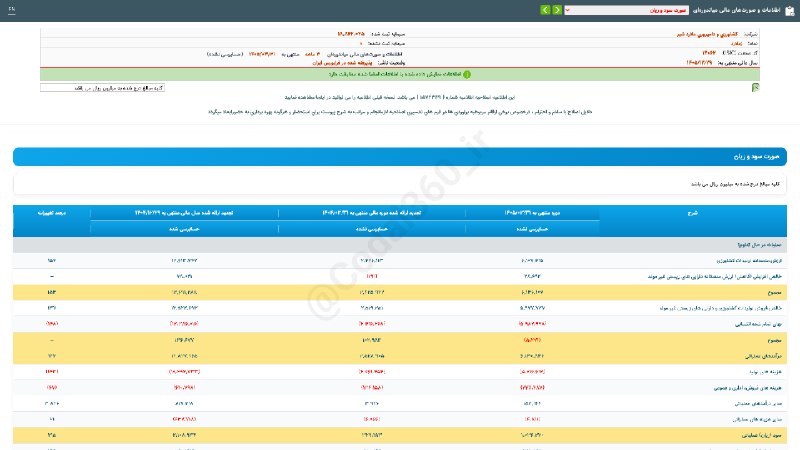
Task: Select the سود (زیان) عملیاتی row label
Action: click(x=761, y=435)
